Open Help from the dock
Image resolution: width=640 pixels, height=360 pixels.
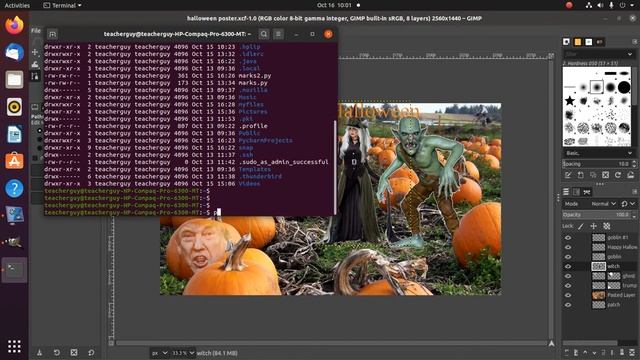point(14,189)
